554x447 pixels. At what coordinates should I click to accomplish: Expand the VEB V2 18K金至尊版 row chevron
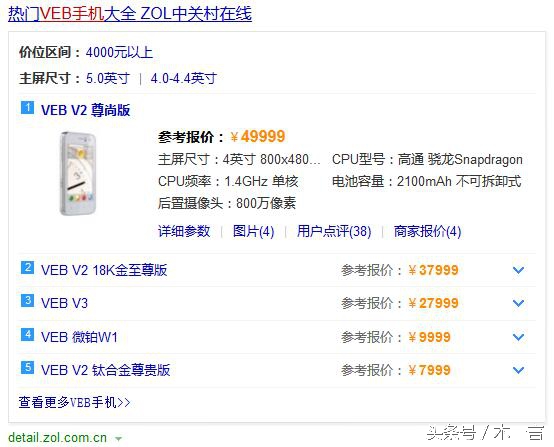coord(518,270)
